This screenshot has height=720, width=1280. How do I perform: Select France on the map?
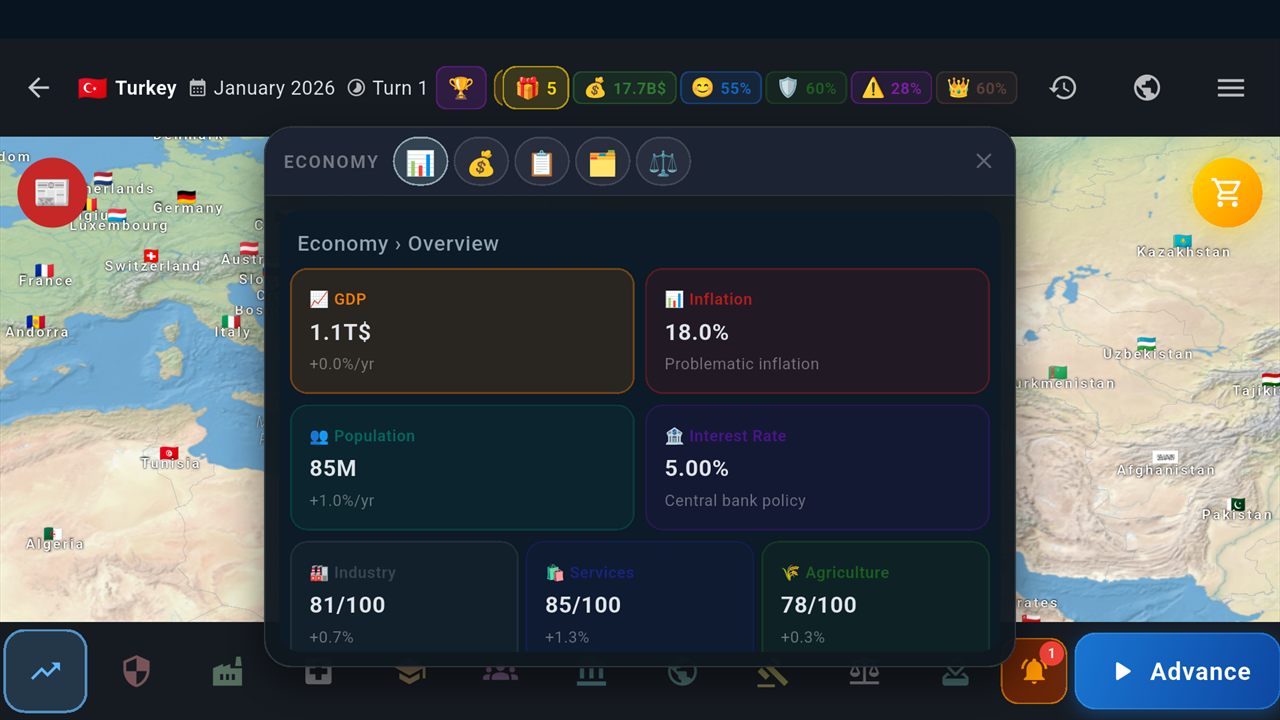45,276
